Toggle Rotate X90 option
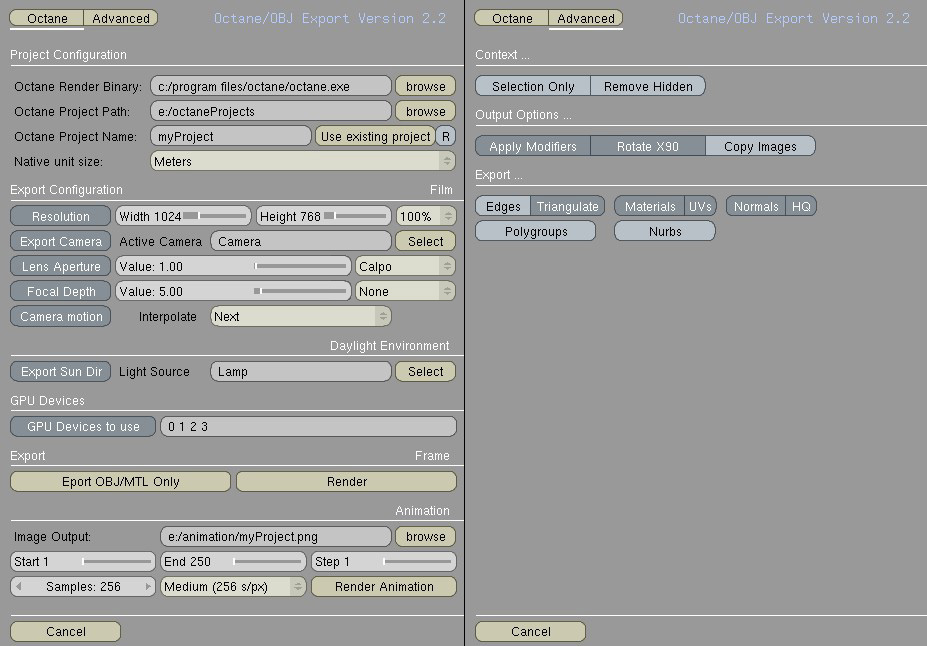Screen dimensions: 927x646 (x=647, y=146)
